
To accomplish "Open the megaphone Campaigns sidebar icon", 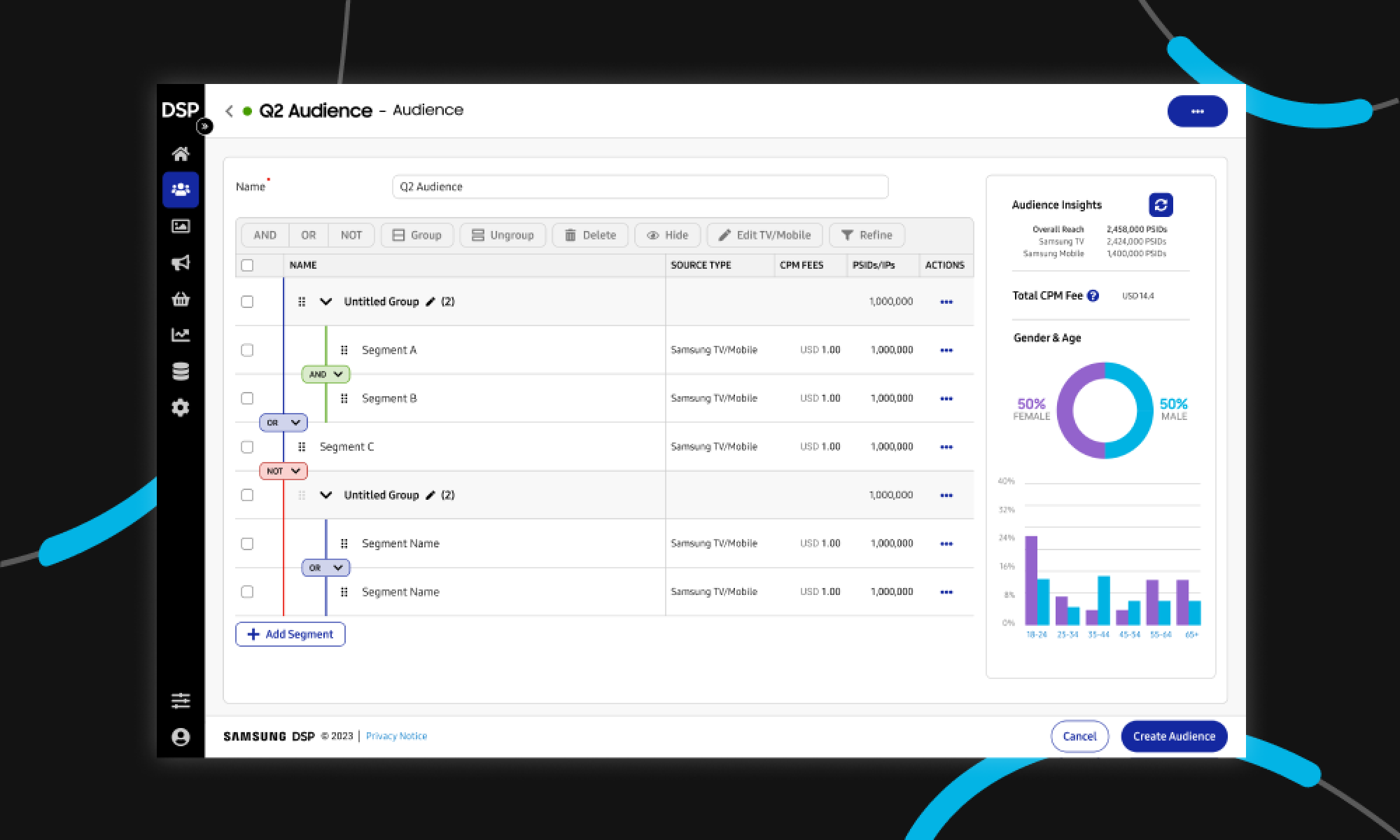I will tap(181, 262).
